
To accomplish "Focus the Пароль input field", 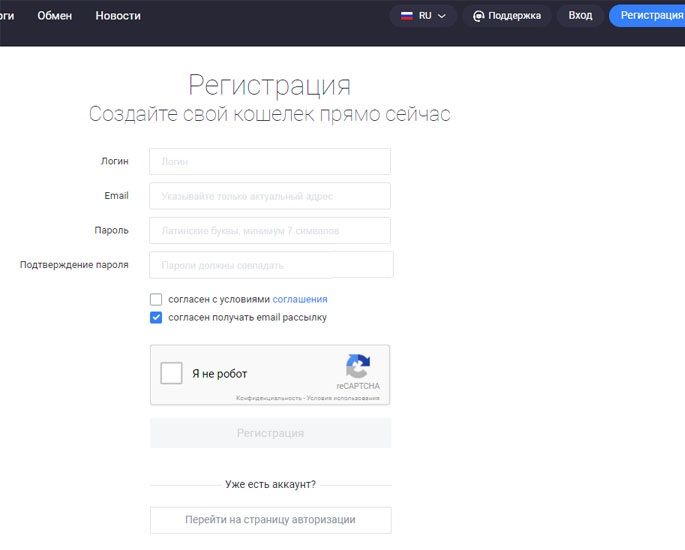I will (270, 230).
